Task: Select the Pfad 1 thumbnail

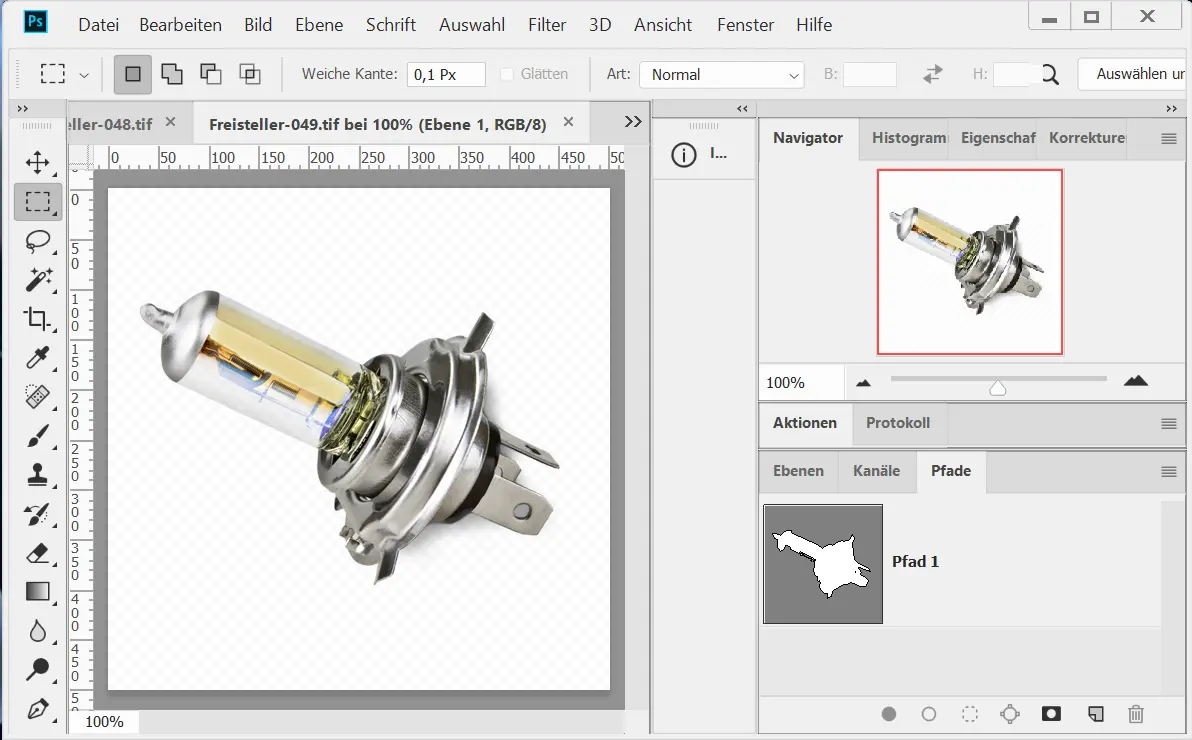Action: tap(823, 564)
